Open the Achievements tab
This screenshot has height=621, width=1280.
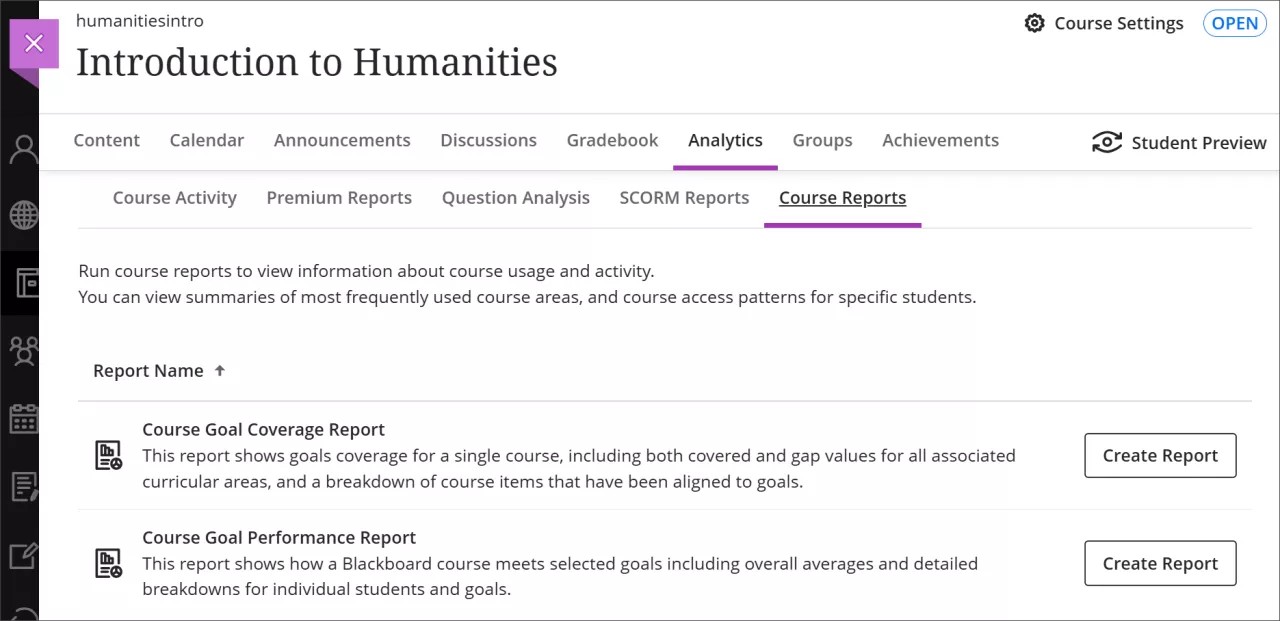point(940,140)
